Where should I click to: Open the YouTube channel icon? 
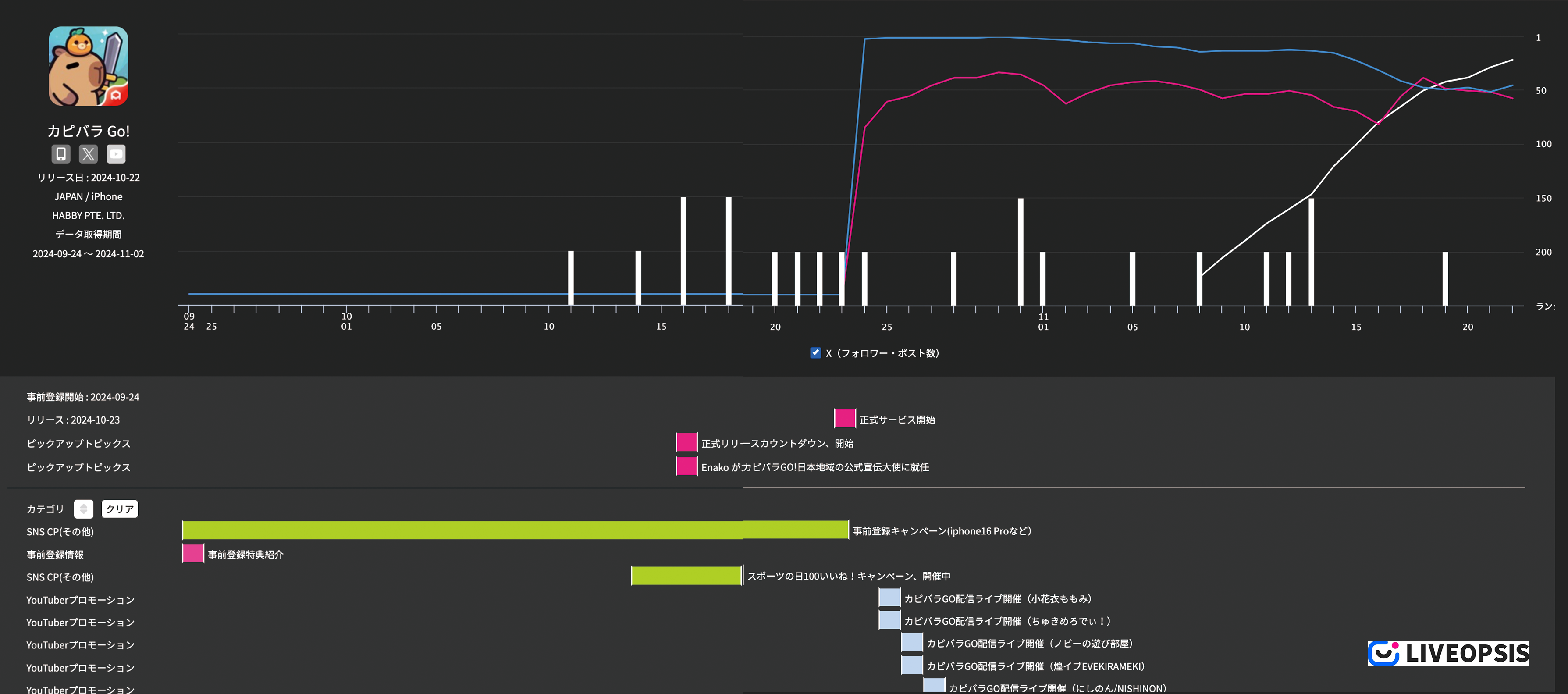click(116, 154)
